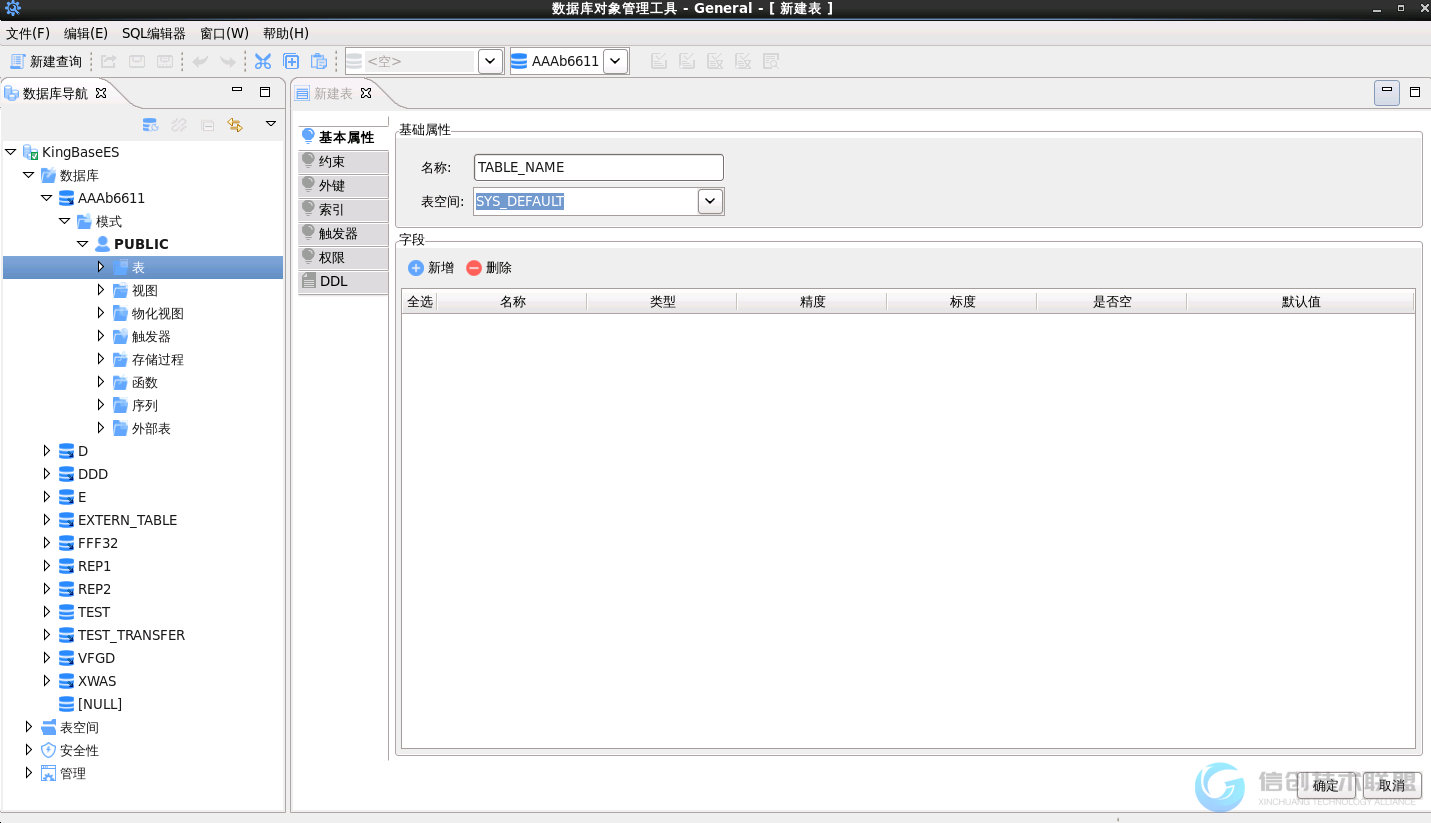Switch to the 触发器 tab

(x=343, y=233)
